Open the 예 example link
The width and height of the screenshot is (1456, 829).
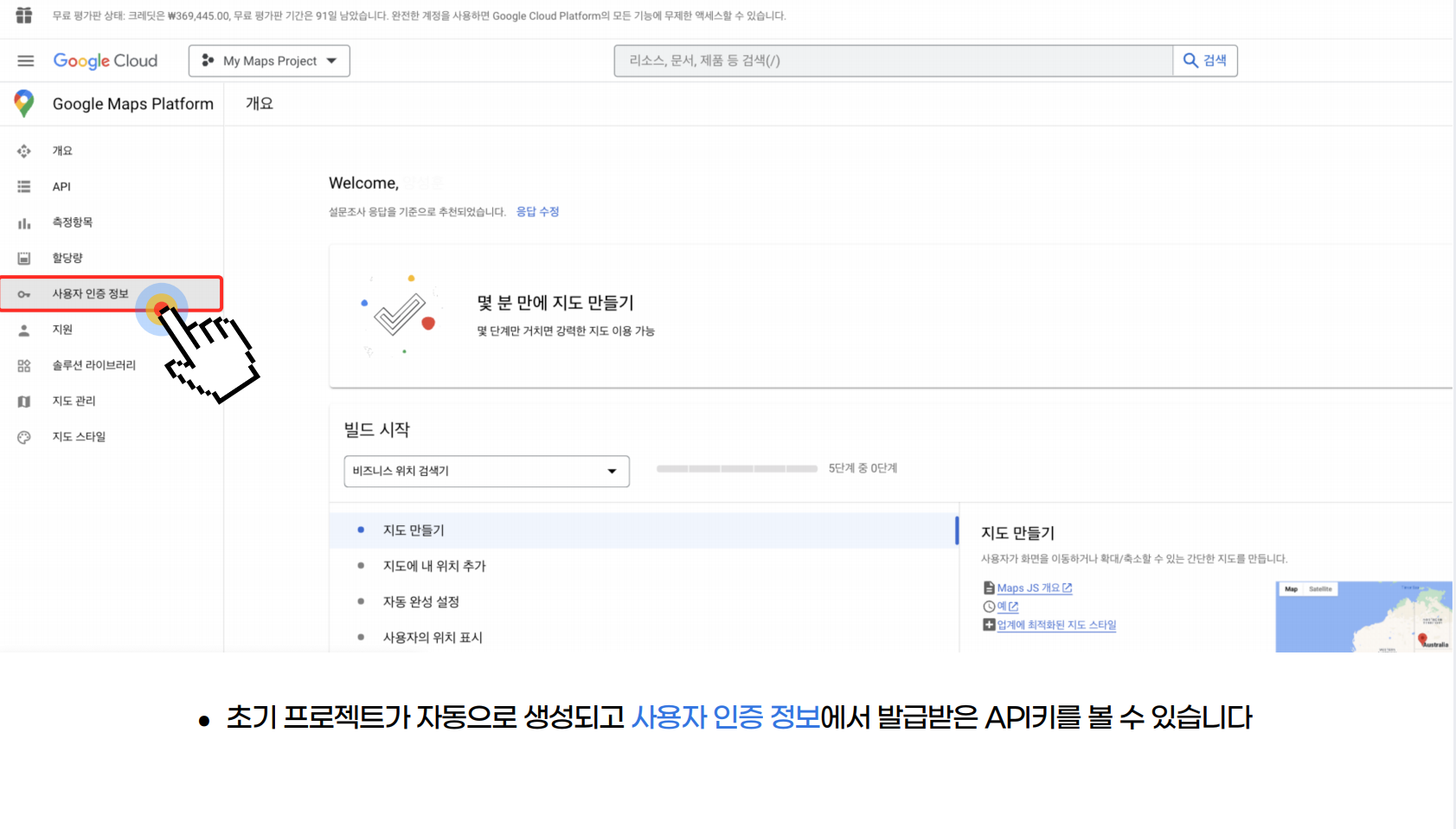[x=1008, y=607]
